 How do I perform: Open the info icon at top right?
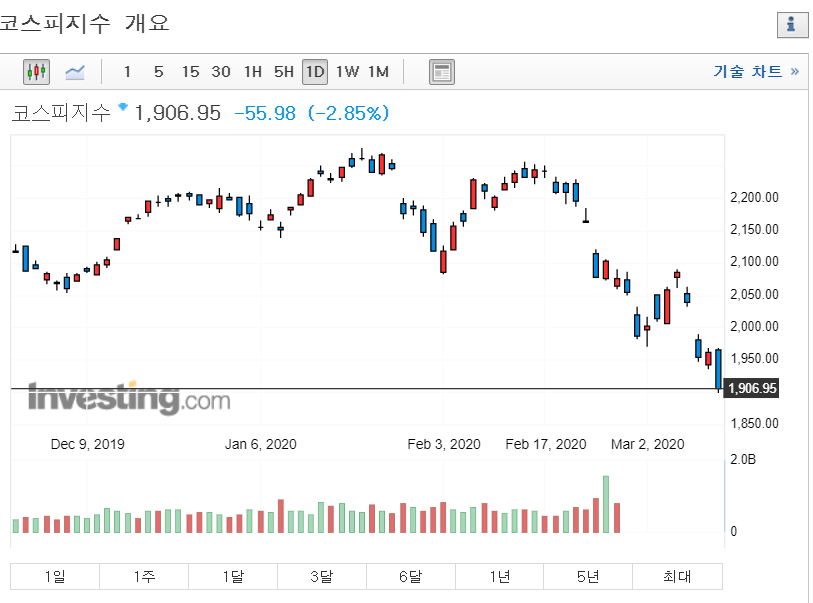tap(792, 24)
